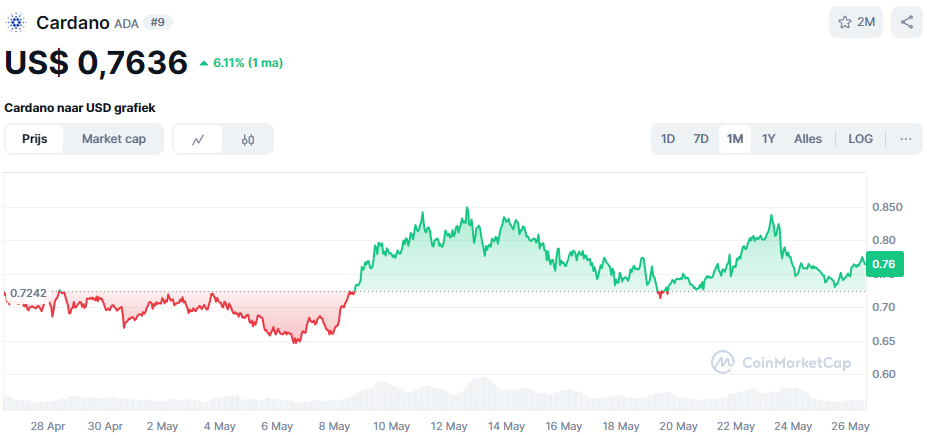Viewport: 927px width, 435px height.
Task: Set chart range to 1D
Action: click(x=668, y=139)
